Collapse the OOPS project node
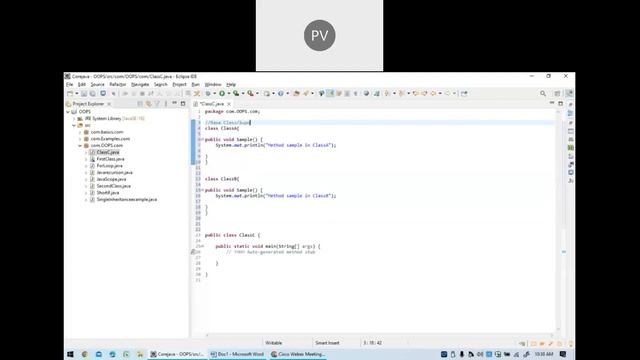Viewport: 640px width, 360px height. (68, 112)
